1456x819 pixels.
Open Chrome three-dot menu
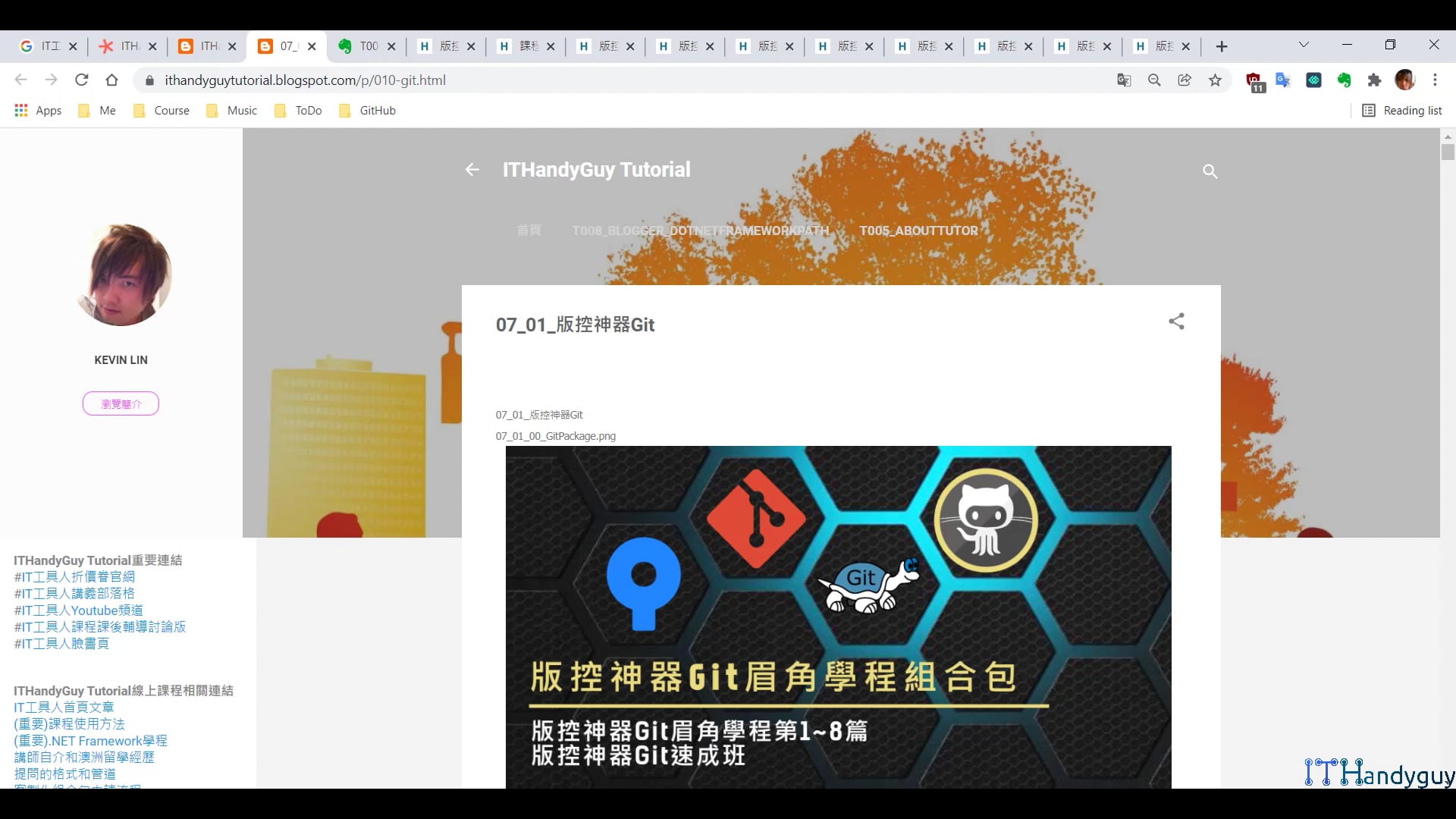[1435, 80]
